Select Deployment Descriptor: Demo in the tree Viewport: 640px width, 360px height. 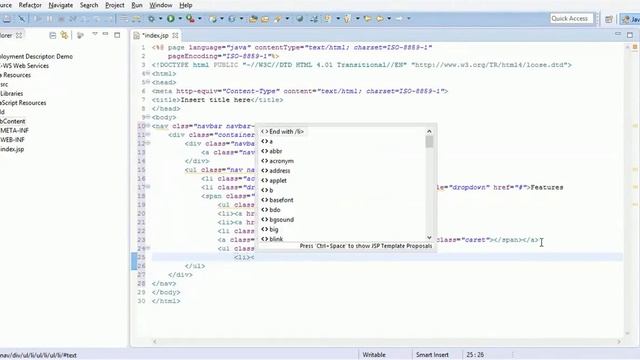point(36,57)
